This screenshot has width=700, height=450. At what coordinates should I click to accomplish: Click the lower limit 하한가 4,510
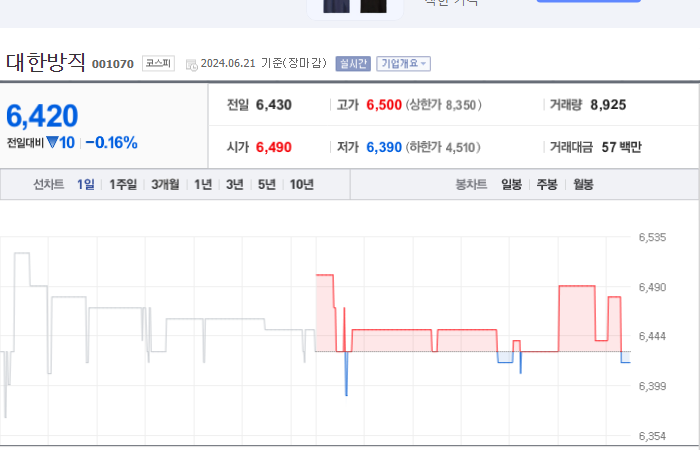[x=443, y=147]
